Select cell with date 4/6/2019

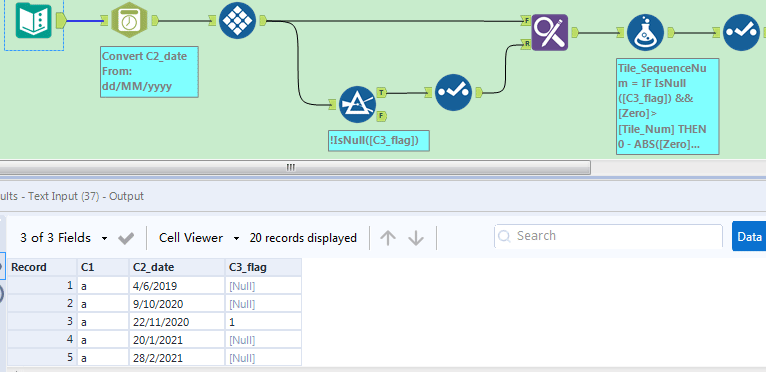coord(177,286)
